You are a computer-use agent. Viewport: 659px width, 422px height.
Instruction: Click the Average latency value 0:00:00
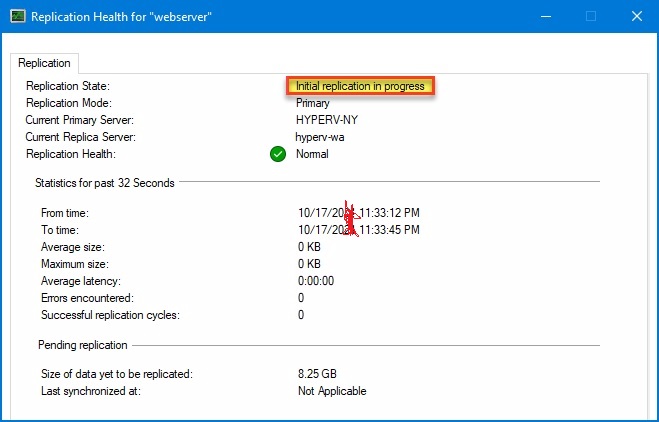pyautogui.click(x=316, y=281)
